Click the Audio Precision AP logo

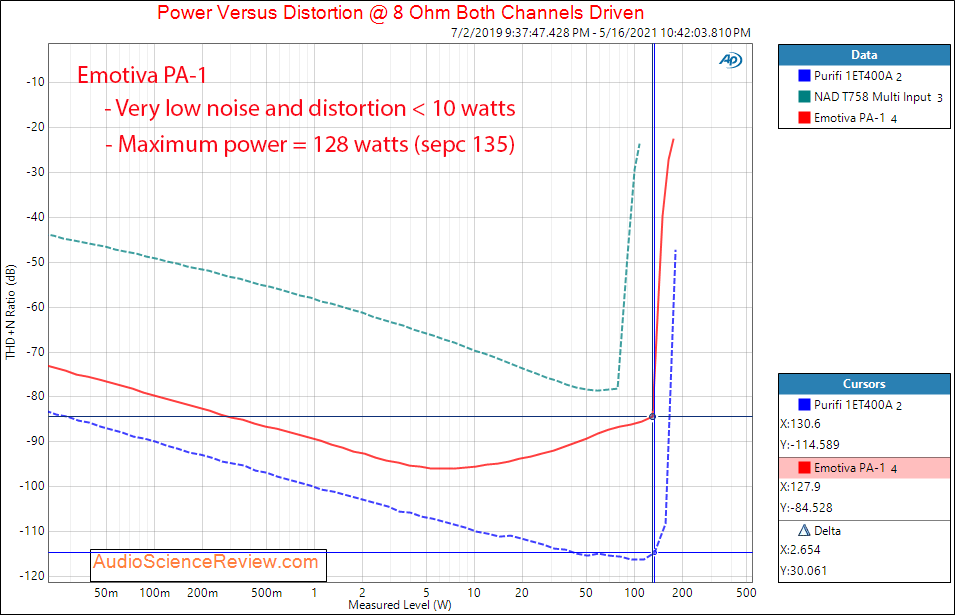[730, 60]
